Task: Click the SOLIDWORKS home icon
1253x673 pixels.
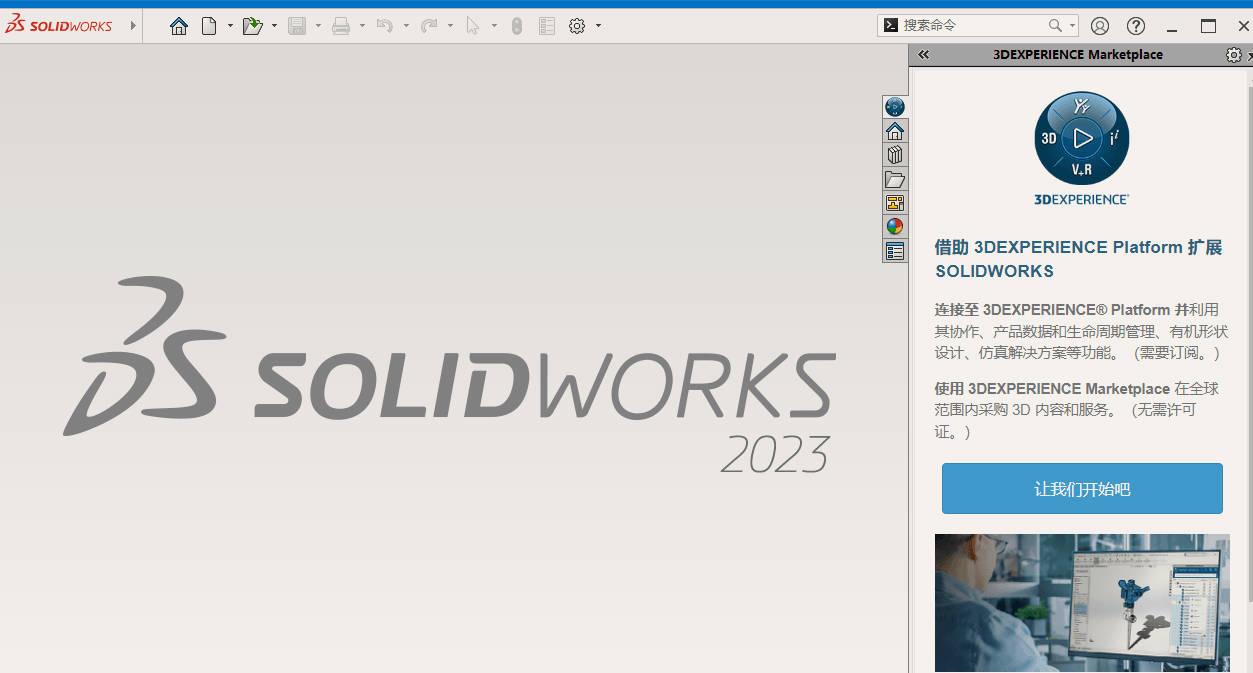Action: click(x=178, y=25)
